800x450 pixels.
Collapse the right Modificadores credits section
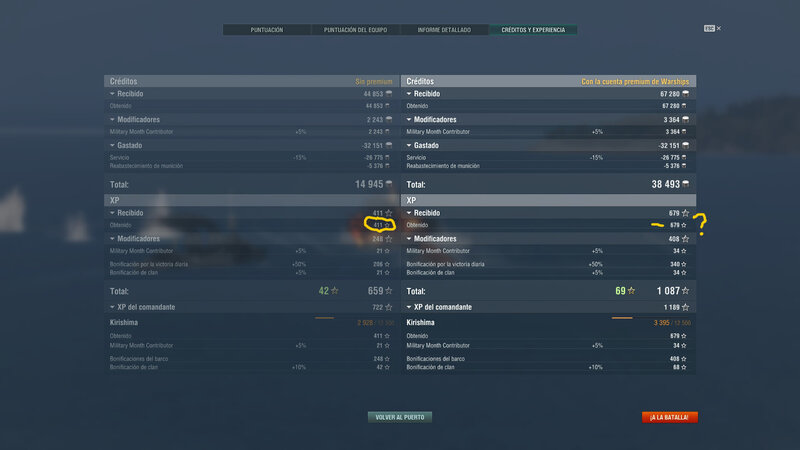409,119
